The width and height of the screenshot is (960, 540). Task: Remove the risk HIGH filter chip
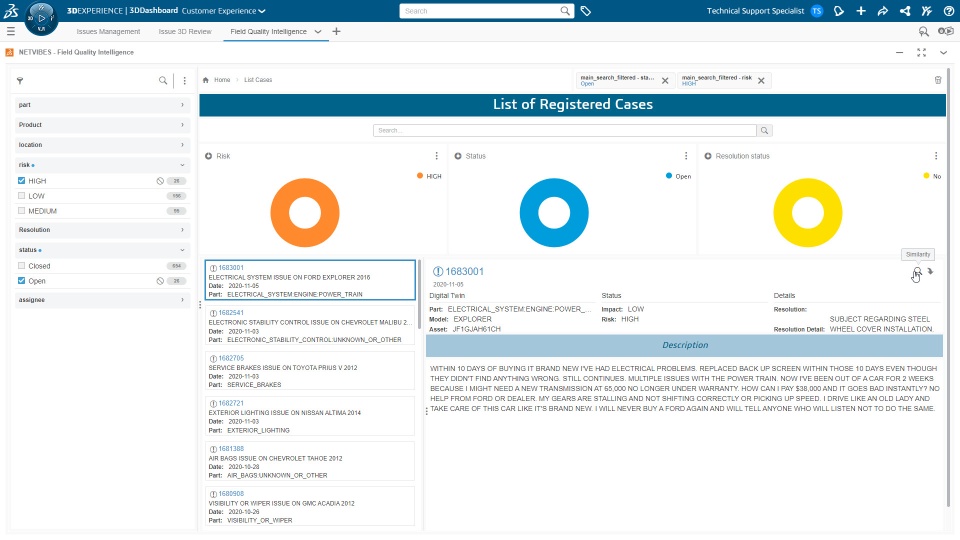pos(761,80)
